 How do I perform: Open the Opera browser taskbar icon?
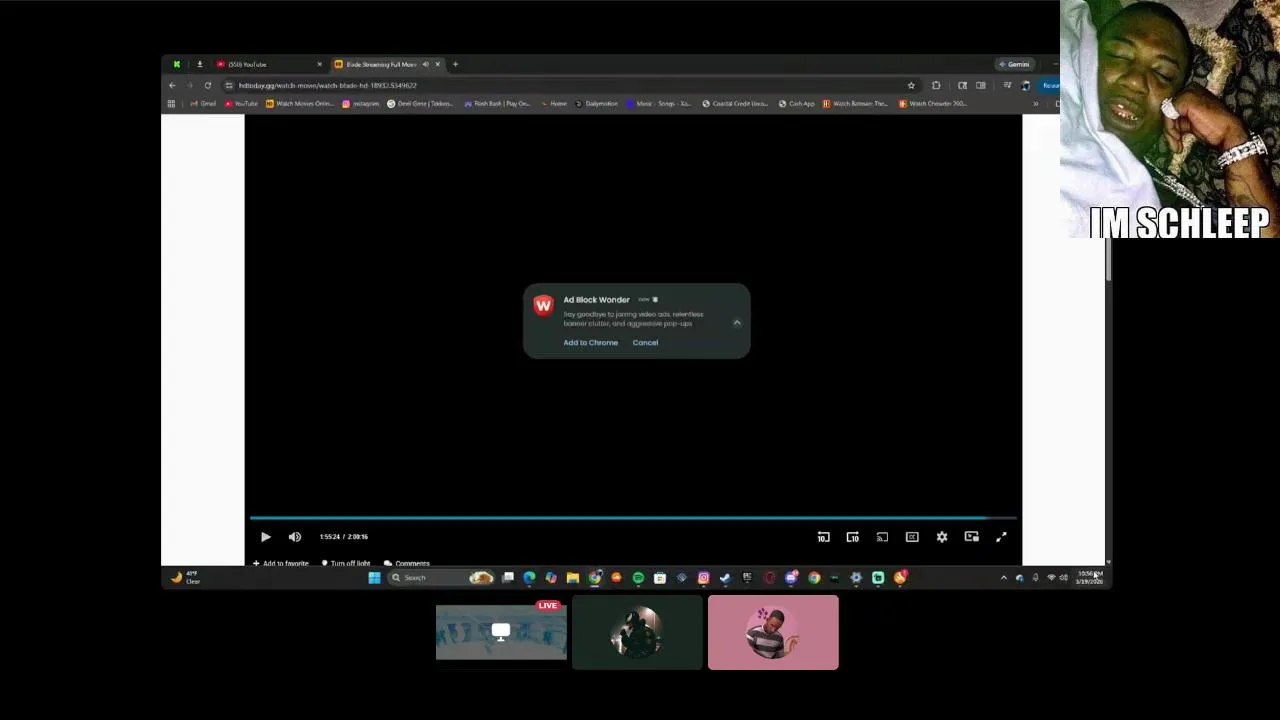pyautogui.click(x=769, y=578)
